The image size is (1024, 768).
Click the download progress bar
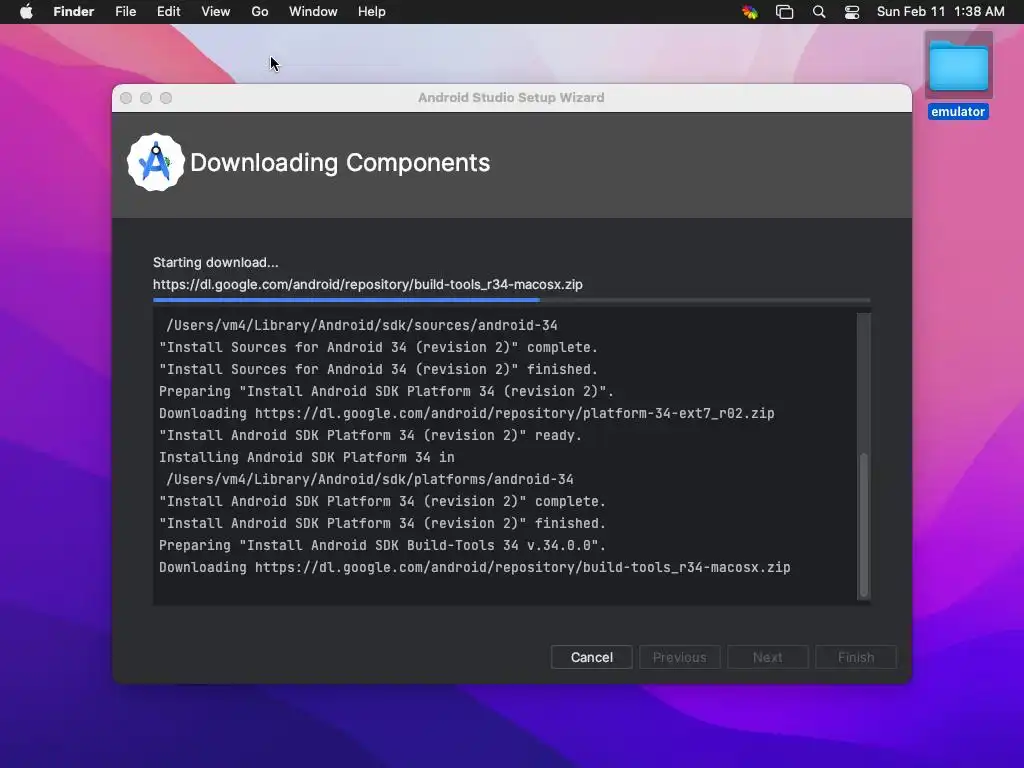click(x=511, y=300)
